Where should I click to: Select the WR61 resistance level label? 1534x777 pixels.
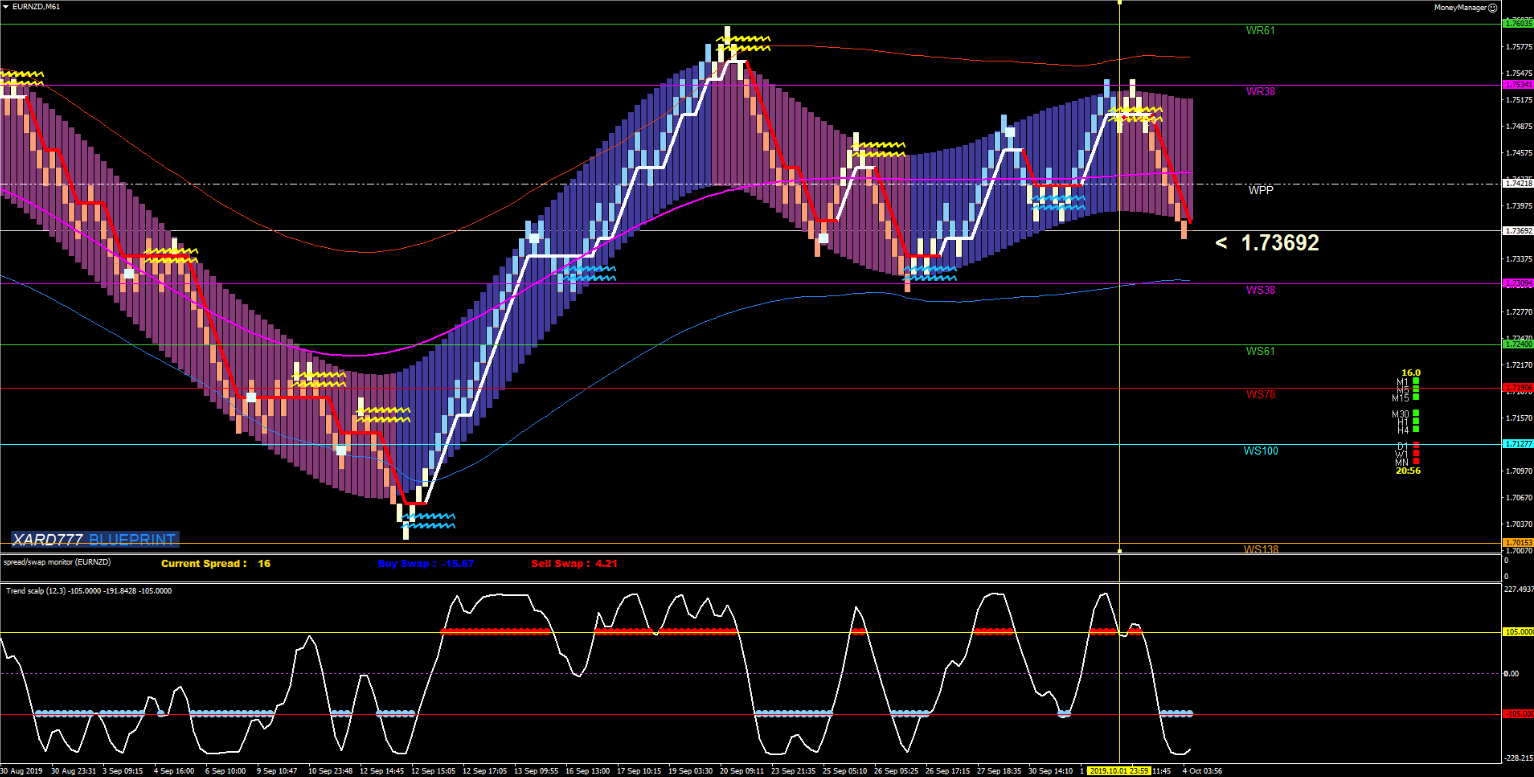pyautogui.click(x=1260, y=30)
